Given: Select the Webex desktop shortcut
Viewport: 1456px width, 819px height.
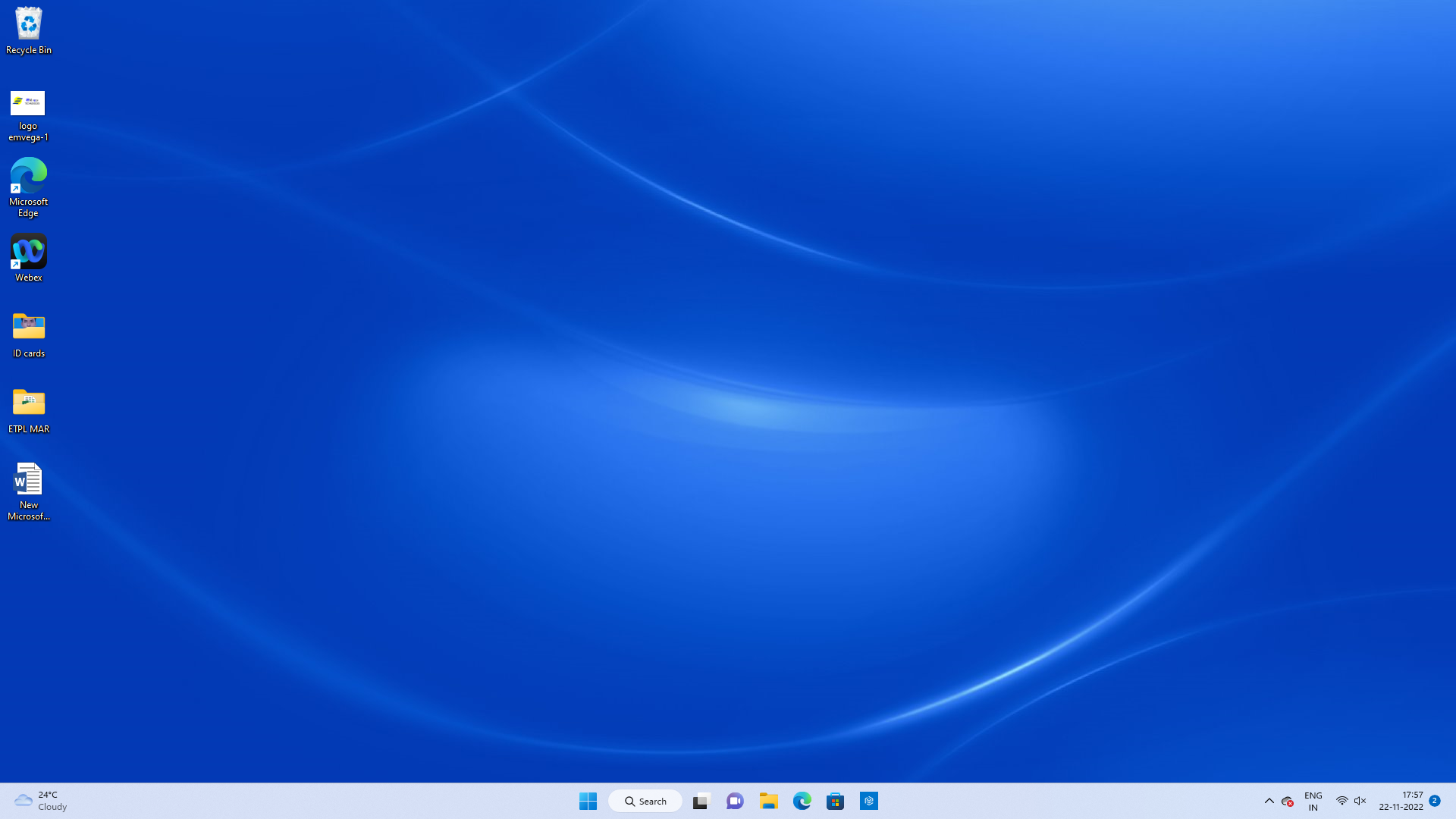Looking at the screenshot, I should [28, 258].
